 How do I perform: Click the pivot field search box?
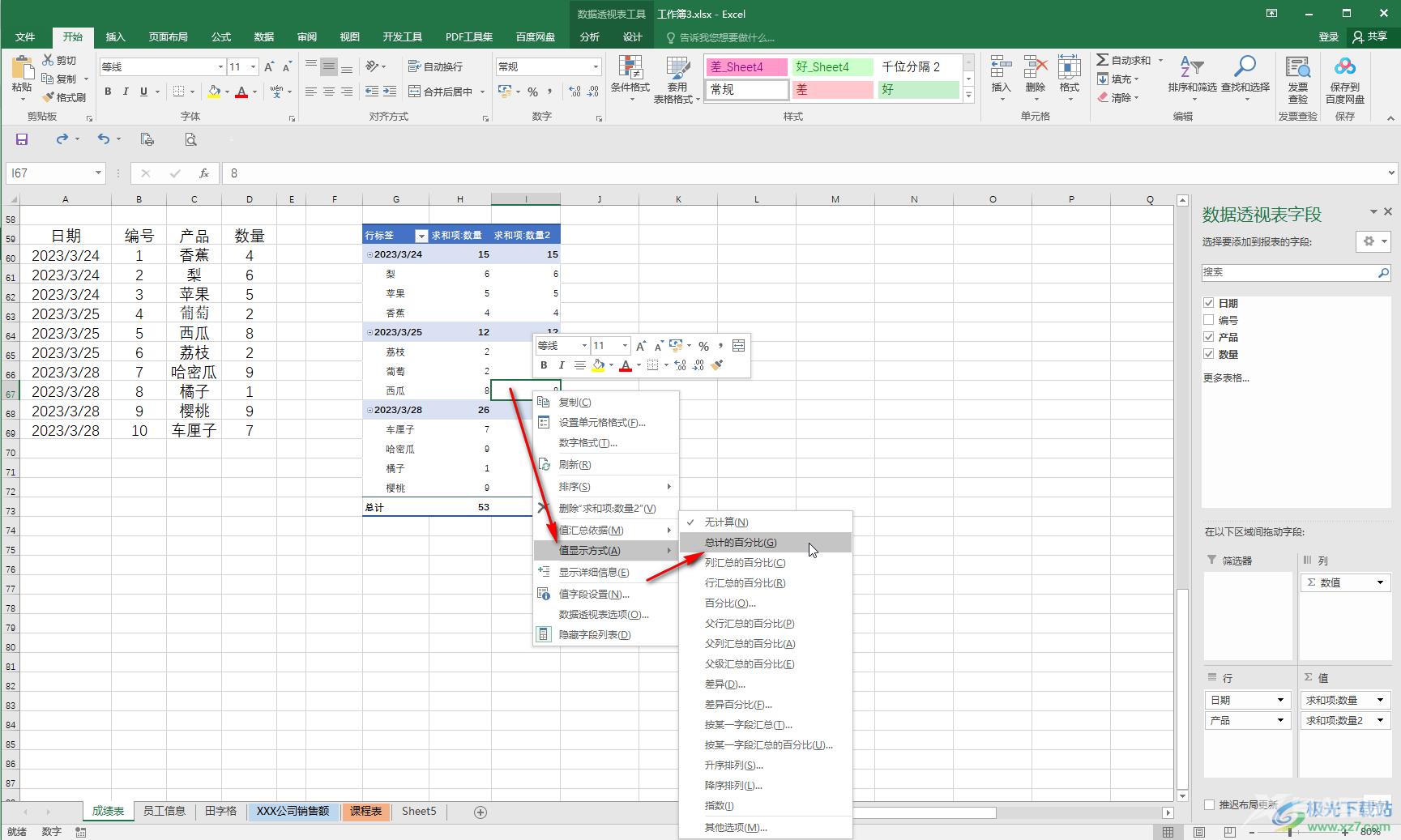pos(1296,272)
